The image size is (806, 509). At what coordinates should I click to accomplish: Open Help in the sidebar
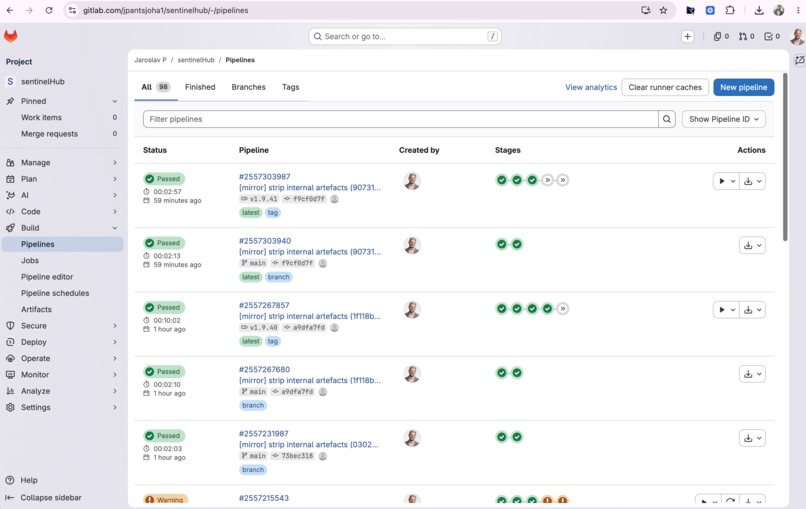pyautogui.click(x=29, y=480)
